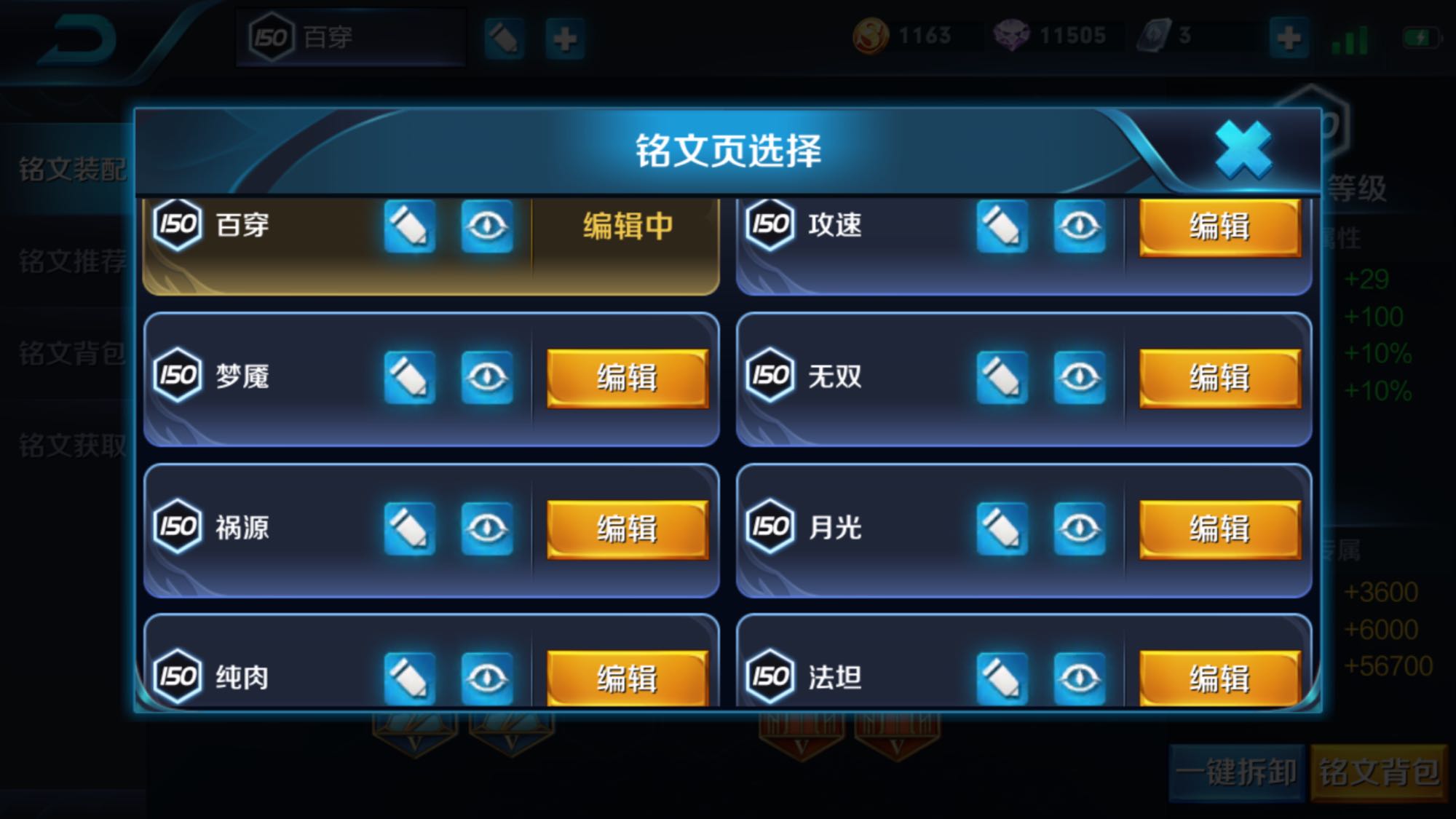Edit the 祸源 rune page

point(628,529)
